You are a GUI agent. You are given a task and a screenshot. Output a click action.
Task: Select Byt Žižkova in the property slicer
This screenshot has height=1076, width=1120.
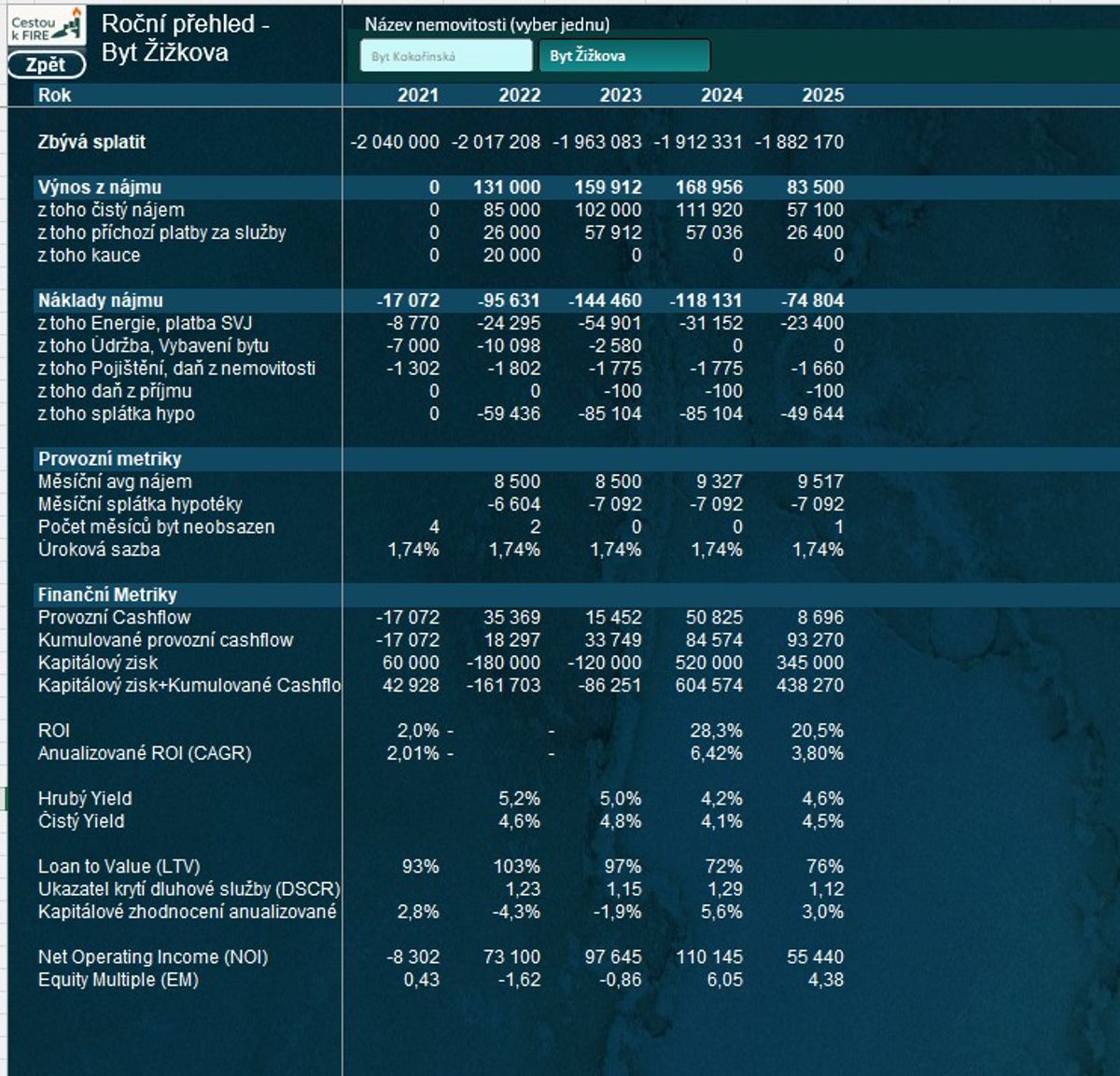pyautogui.click(x=623, y=56)
